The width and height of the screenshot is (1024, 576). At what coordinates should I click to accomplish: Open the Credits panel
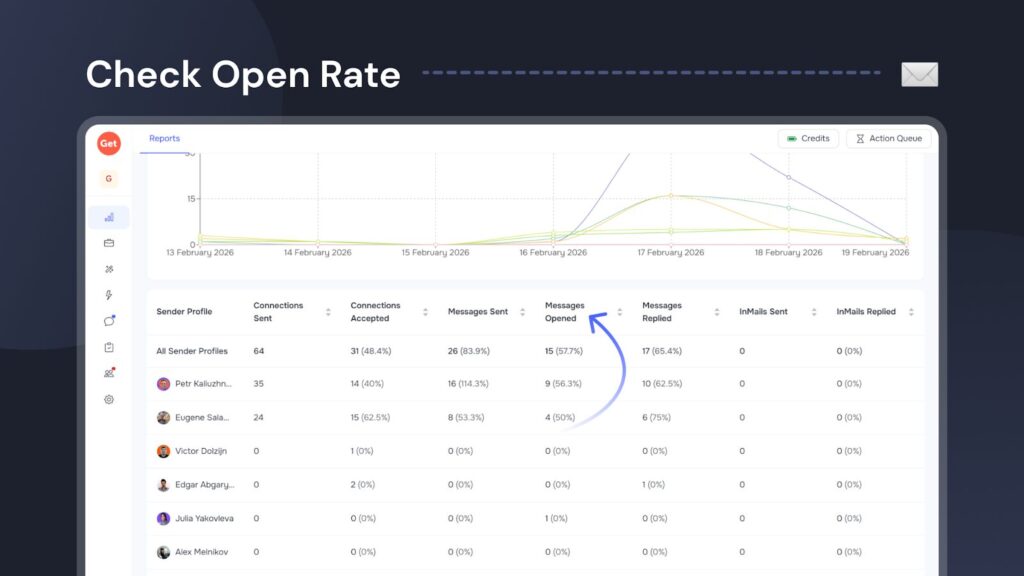pos(808,139)
